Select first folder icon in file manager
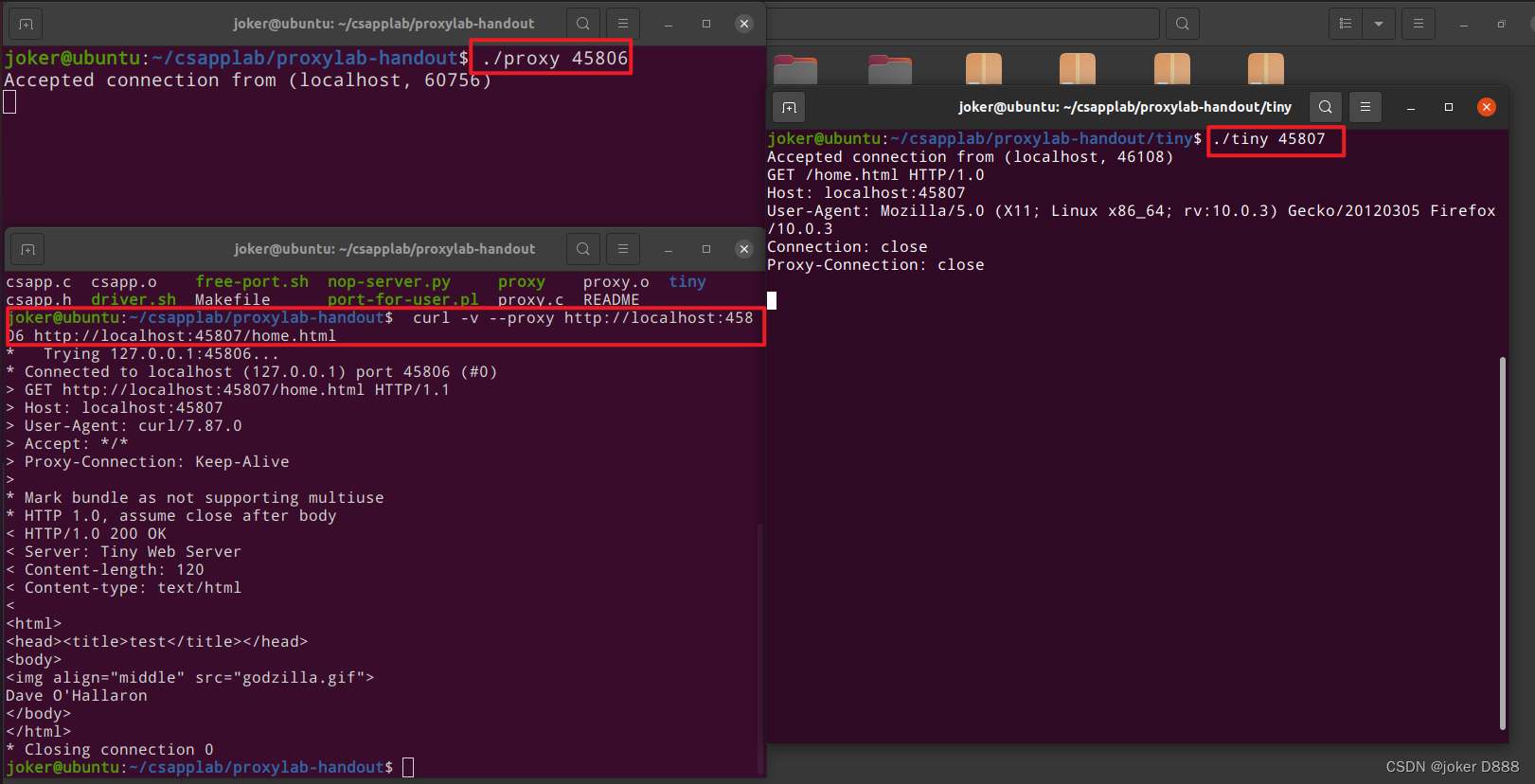This screenshot has width=1535, height=784. click(795, 70)
